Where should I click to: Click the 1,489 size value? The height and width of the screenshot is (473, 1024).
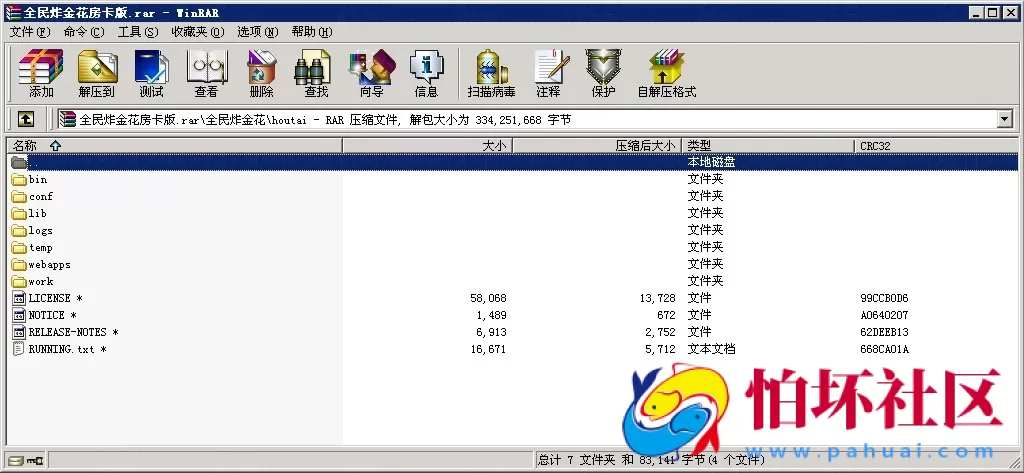[492, 316]
